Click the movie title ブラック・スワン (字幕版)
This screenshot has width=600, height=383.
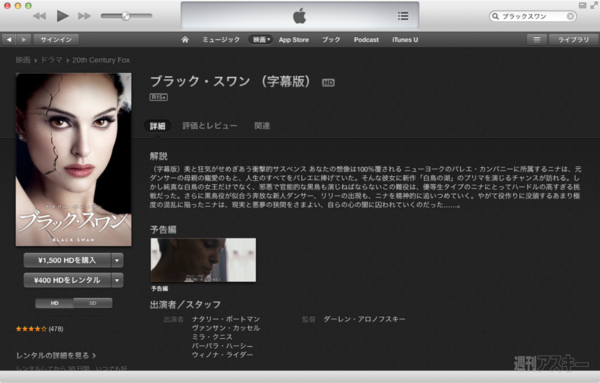[x=230, y=81]
